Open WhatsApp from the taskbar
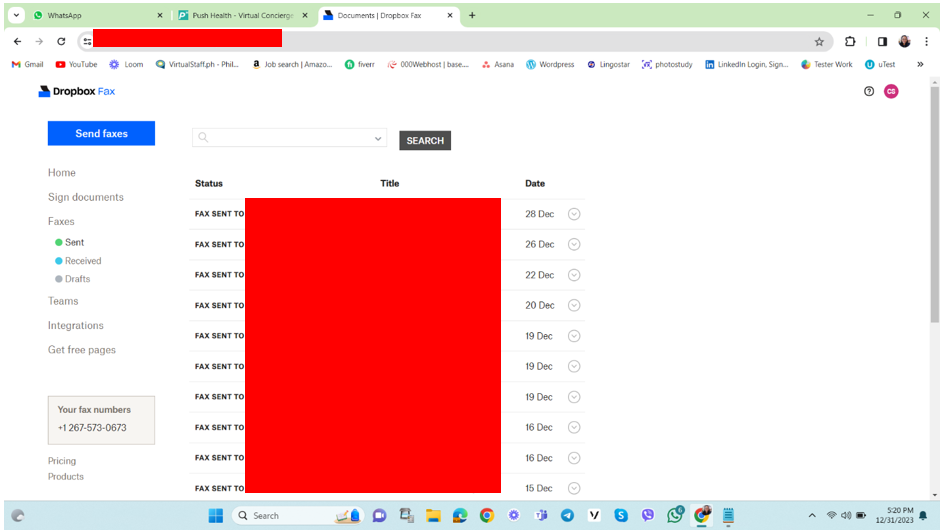945x532 pixels. (675, 515)
